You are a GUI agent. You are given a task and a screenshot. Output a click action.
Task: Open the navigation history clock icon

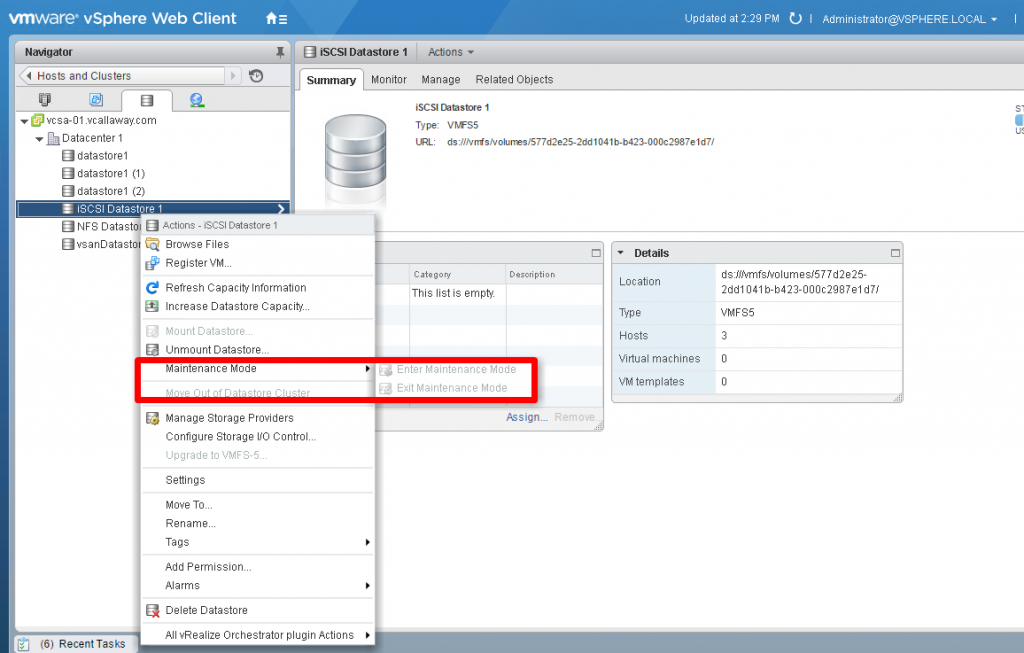click(256, 76)
